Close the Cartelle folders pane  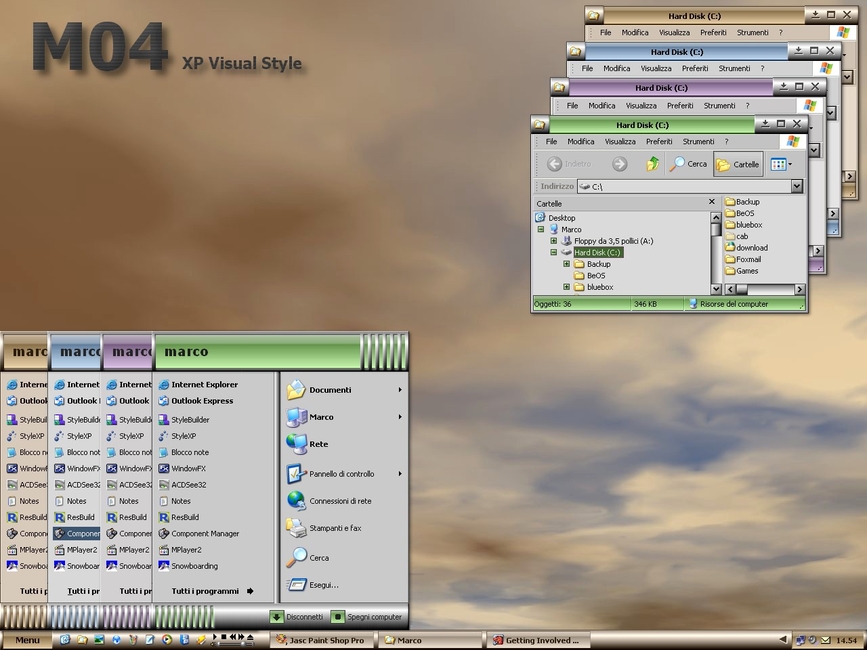click(x=712, y=202)
